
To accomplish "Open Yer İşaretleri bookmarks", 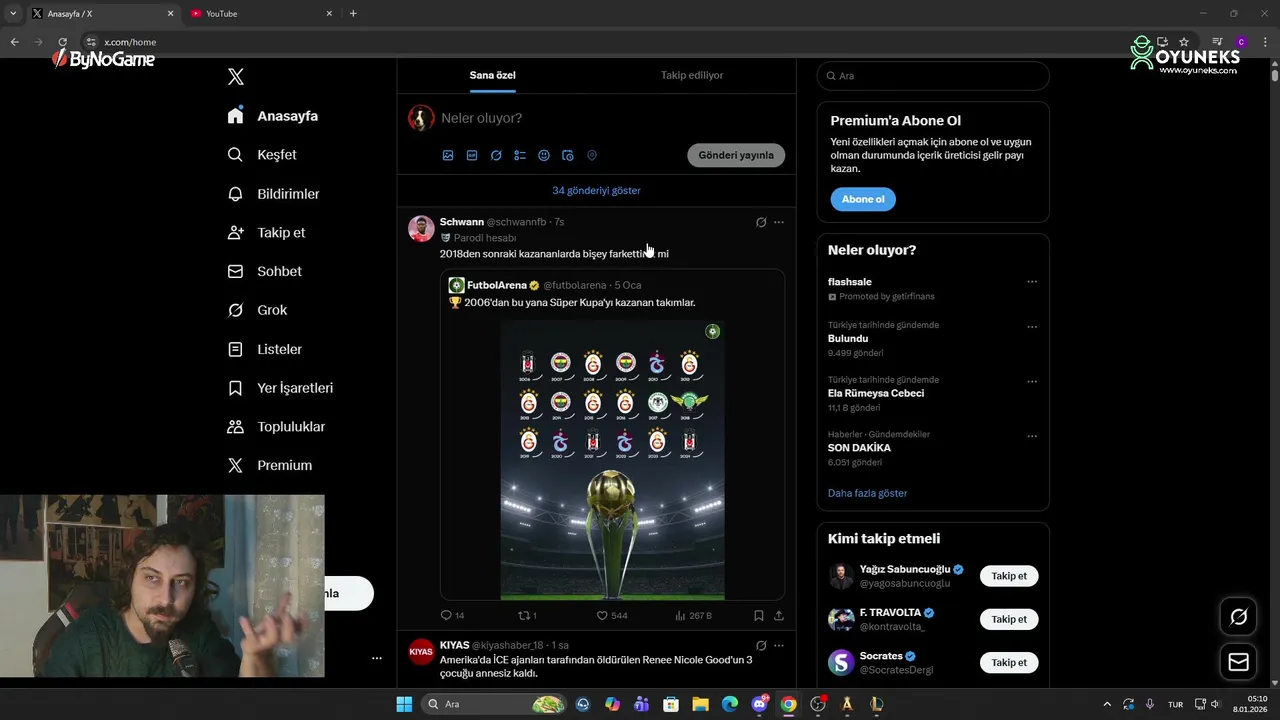I will click(280, 388).
